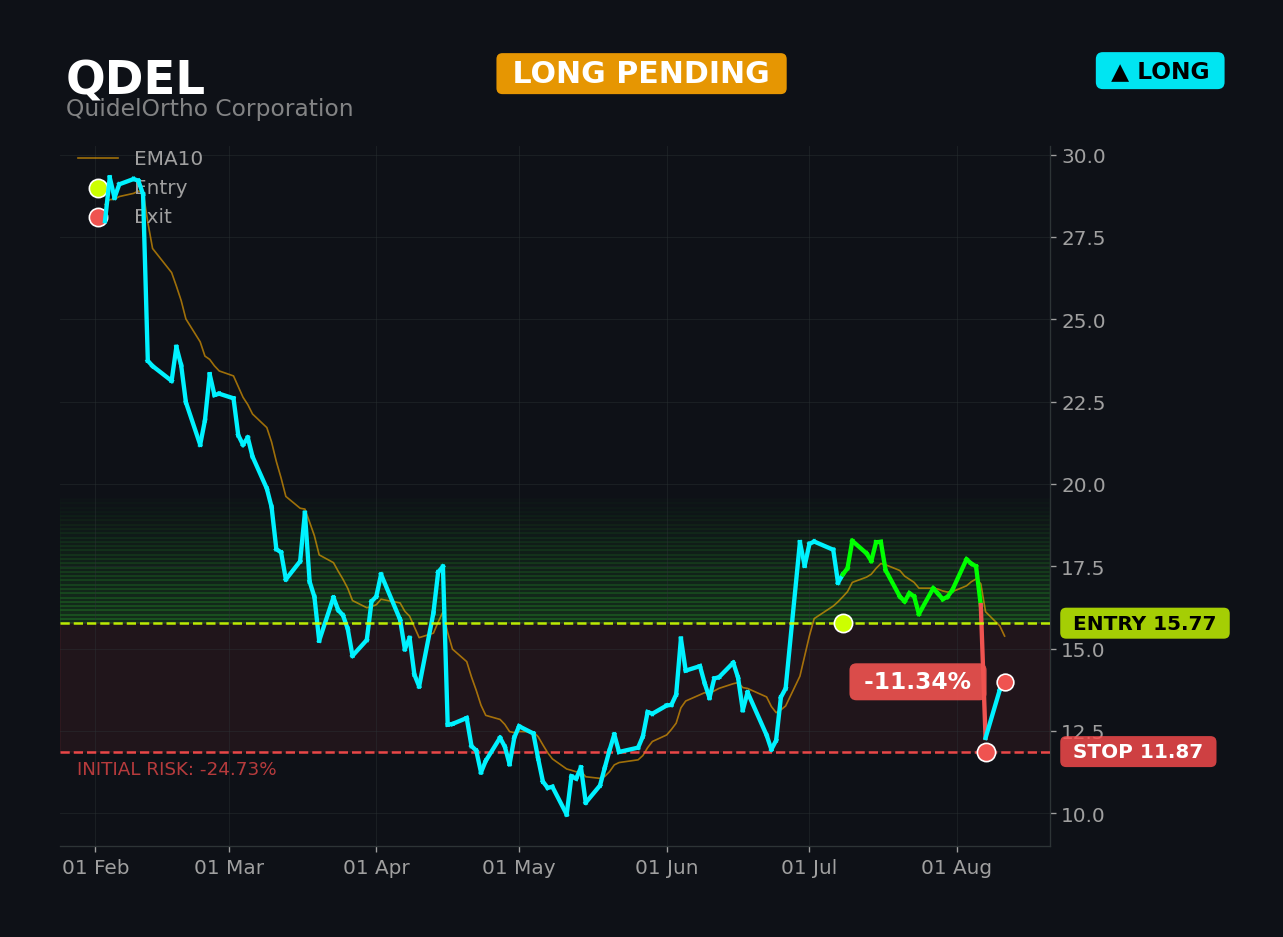
Task: Click the EMA10 line sample in the legend
Action: click(98, 159)
